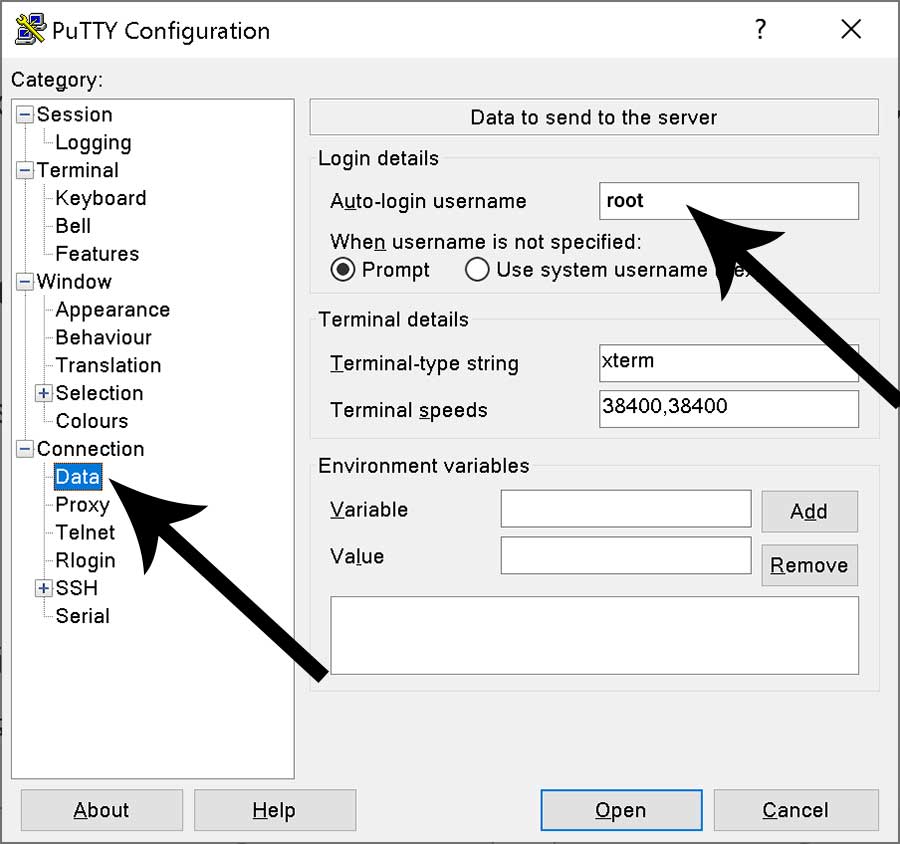Image resolution: width=900 pixels, height=844 pixels.
Task: Go to the Colours category
Action: tap(91, 421)
